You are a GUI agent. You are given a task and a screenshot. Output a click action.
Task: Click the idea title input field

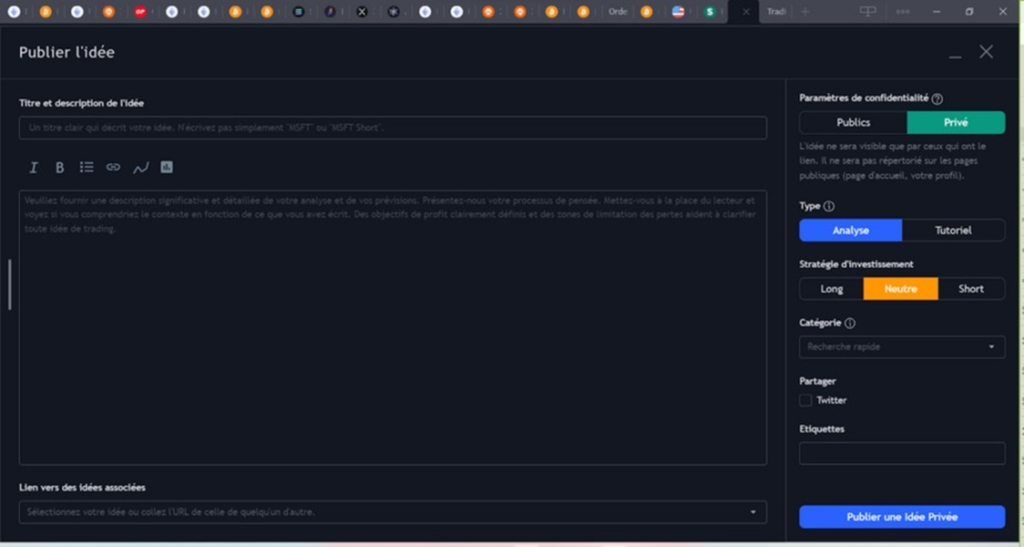point(392,128)
